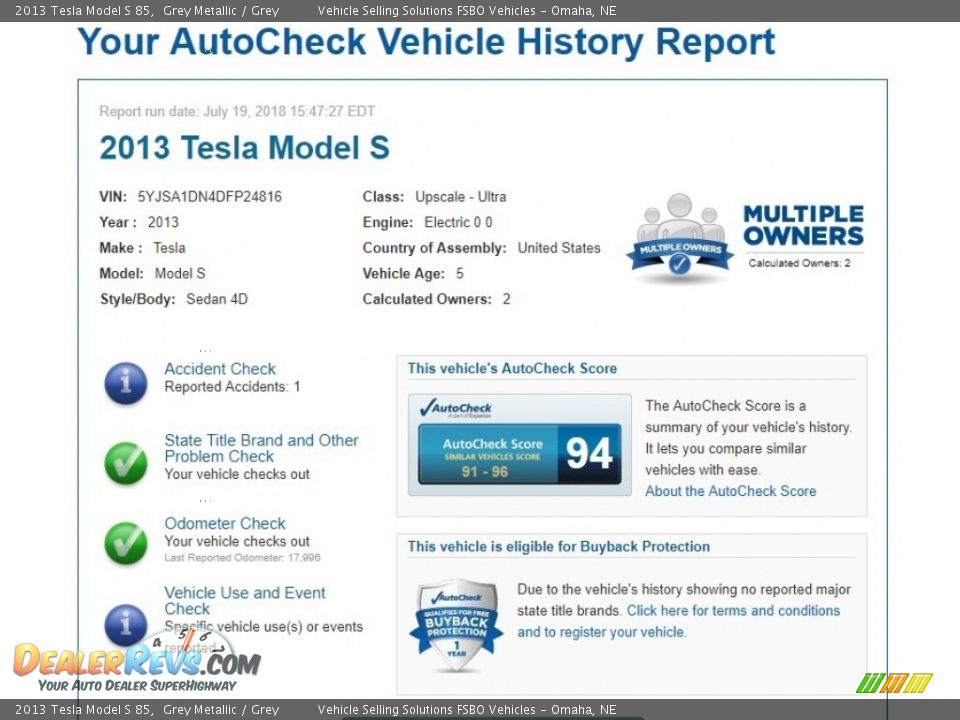The height and width of the screenshot is (720, 960).
Task: Click 'Reported Accidents: 1' text
Action: pyautogui.click(x=232, y=387)
